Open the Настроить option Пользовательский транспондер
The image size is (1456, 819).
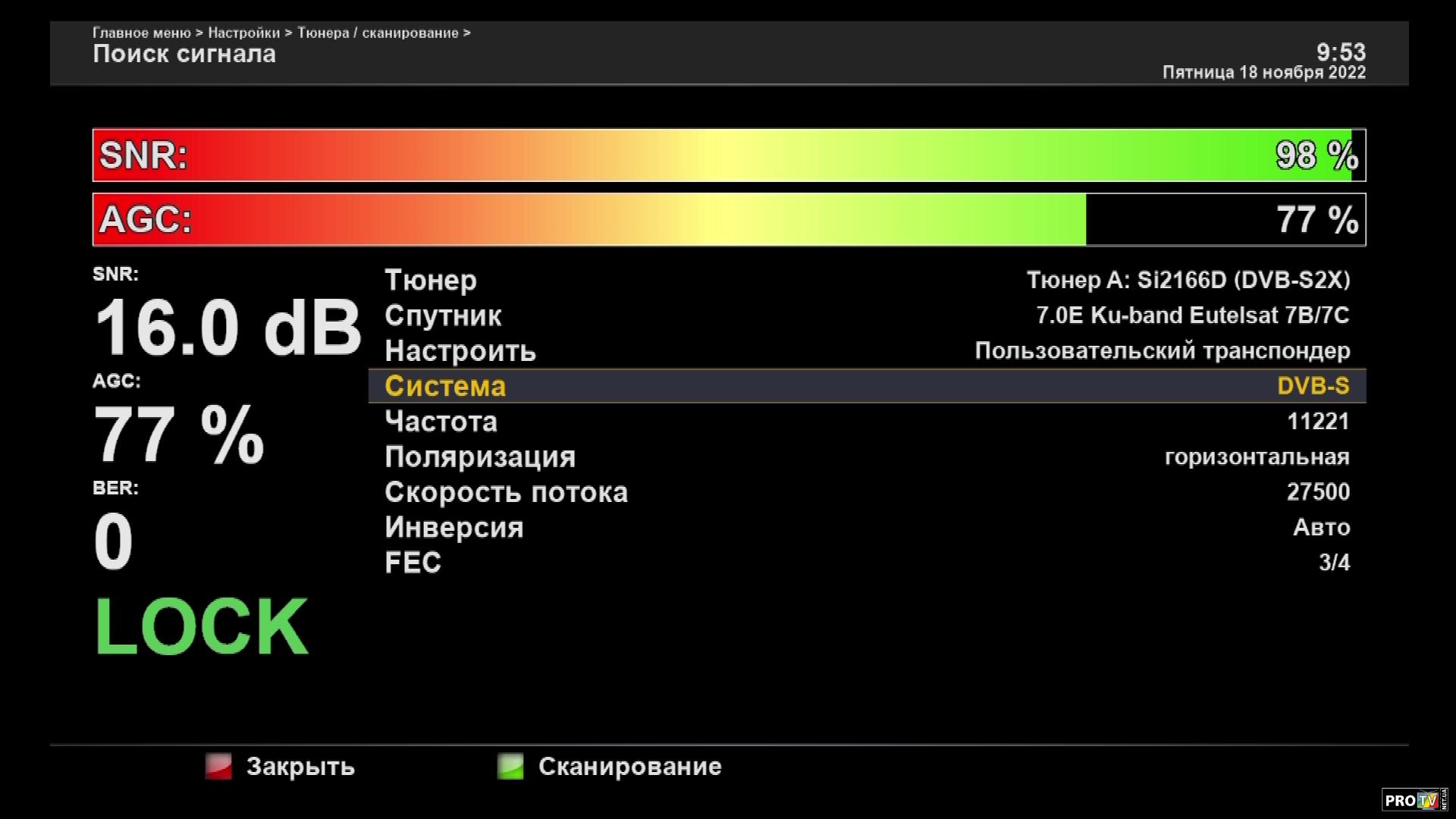(1162, 350)
